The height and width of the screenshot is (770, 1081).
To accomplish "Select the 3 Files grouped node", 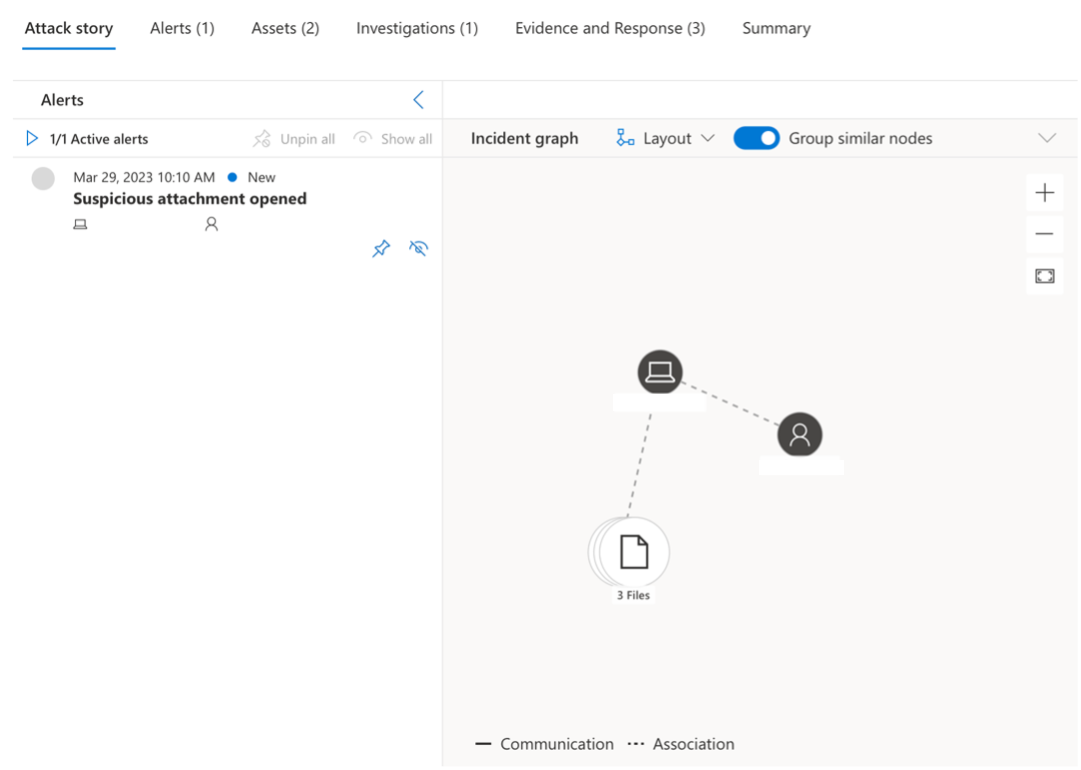I will (629, 552).
